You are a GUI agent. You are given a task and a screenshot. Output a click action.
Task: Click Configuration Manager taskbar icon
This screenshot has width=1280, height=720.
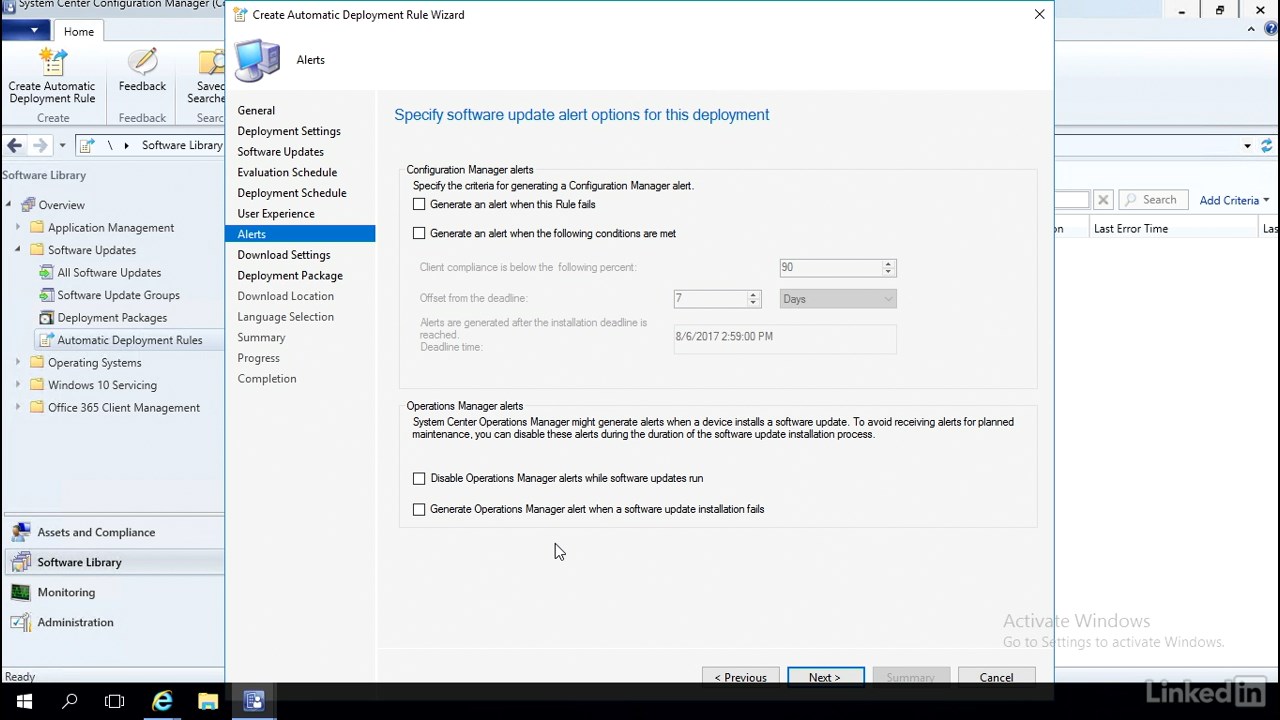click(x=254, y=701)
